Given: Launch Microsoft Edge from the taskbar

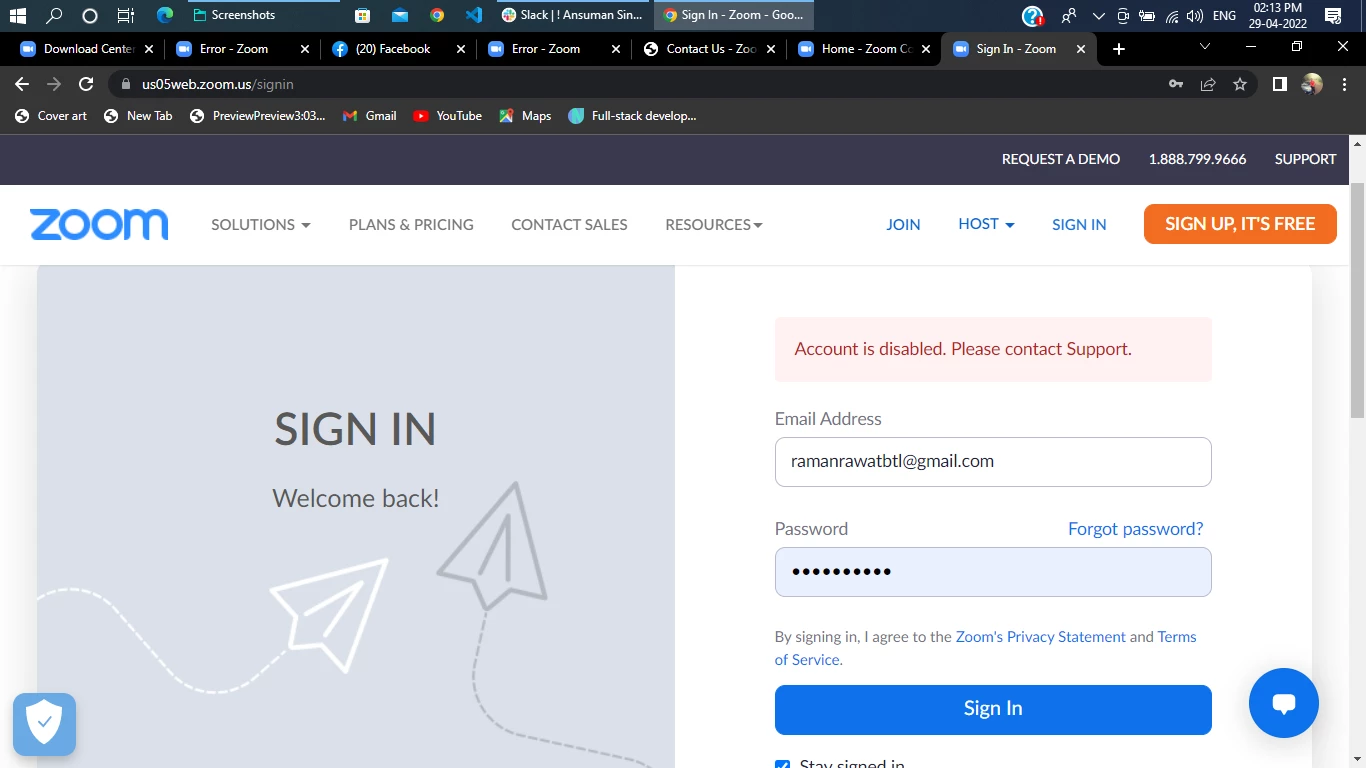Looking at the screenshot, I should point(165,15).
